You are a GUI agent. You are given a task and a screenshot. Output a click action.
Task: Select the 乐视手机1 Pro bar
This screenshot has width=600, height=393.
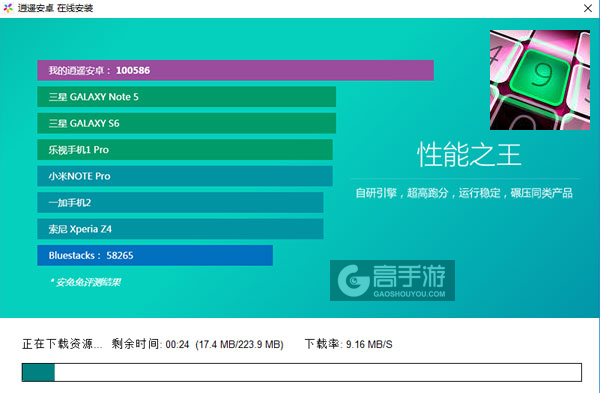[185, 150]
